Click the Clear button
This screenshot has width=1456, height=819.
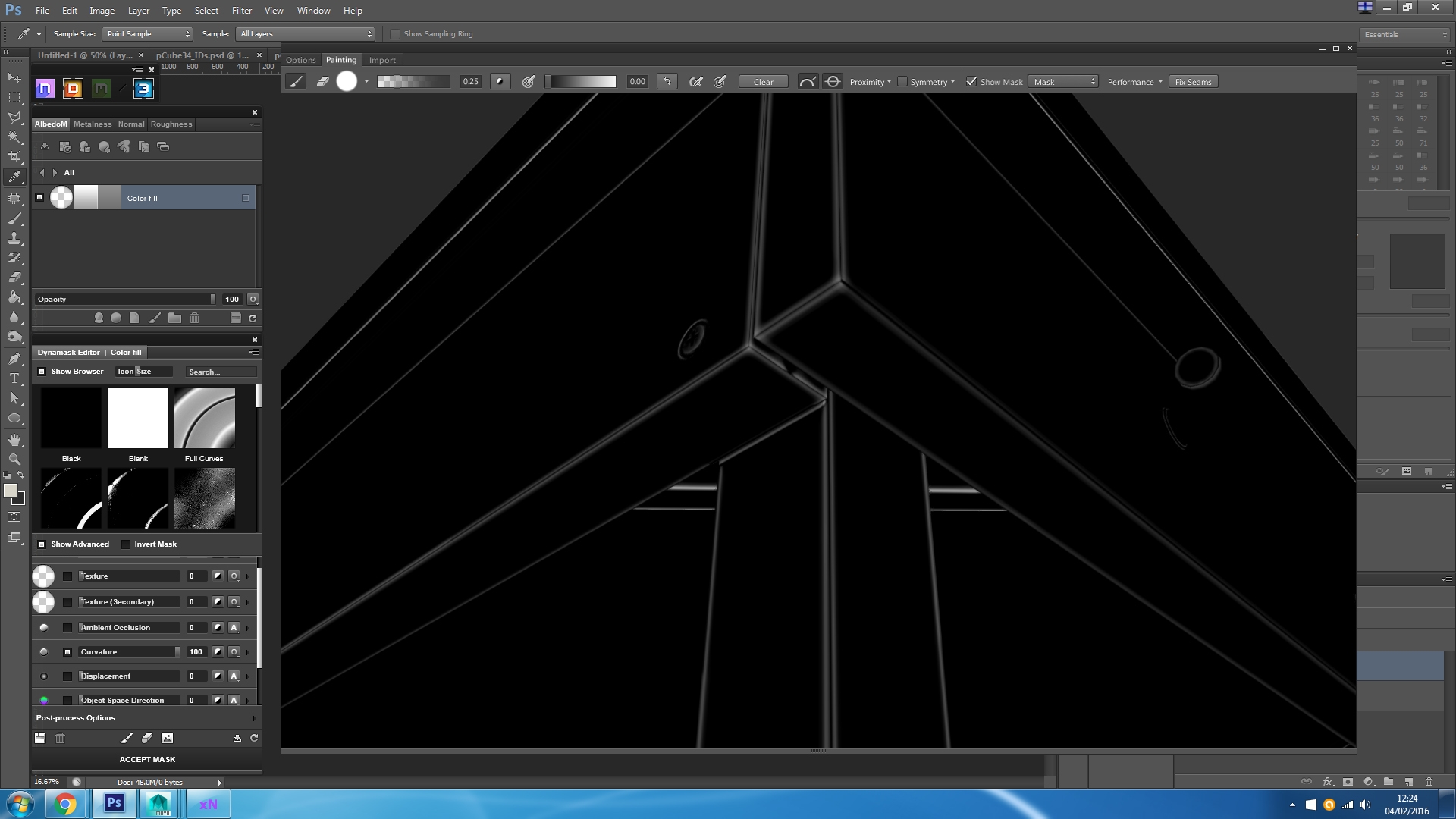(764, 82)
